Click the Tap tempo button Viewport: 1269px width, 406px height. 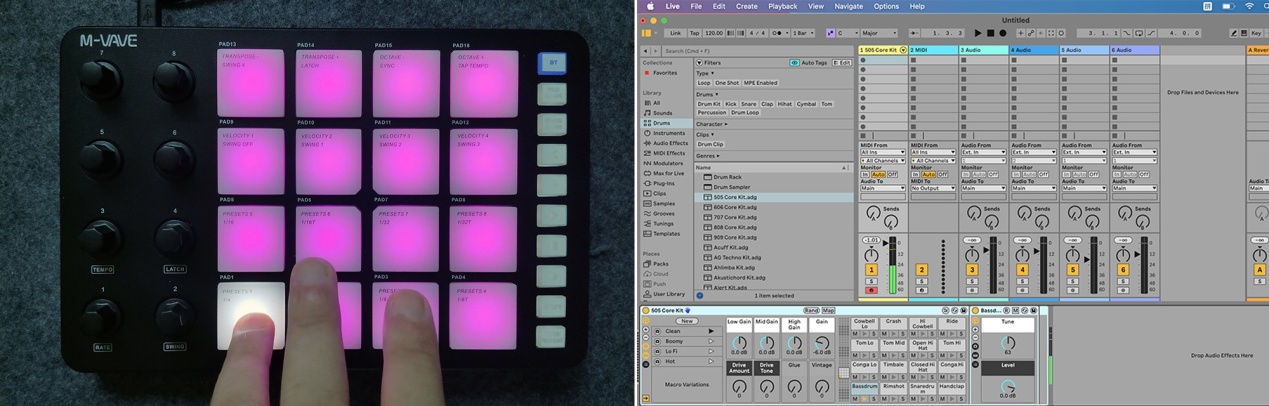pyautogui.click(x=694, y=33)
